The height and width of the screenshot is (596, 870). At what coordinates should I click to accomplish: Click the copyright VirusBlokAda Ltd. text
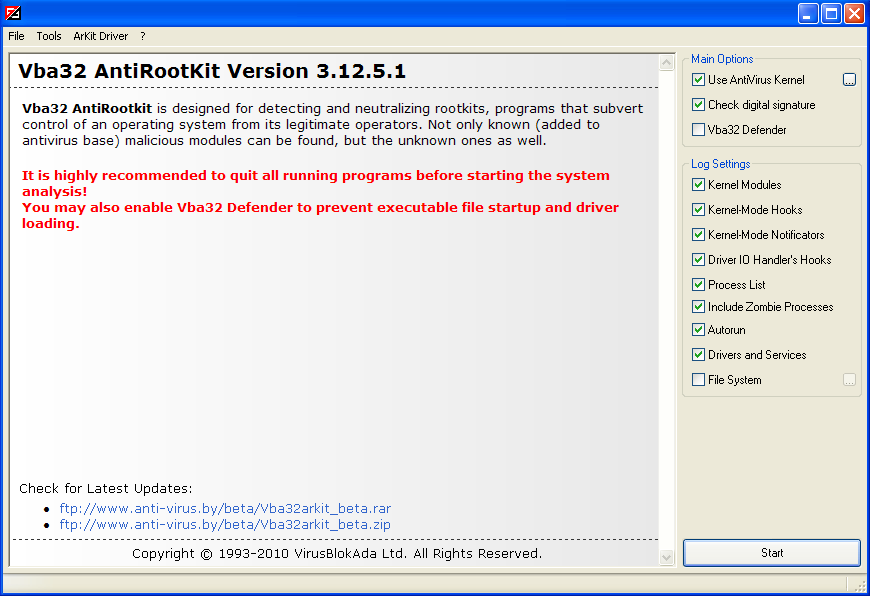click(337, 554)
